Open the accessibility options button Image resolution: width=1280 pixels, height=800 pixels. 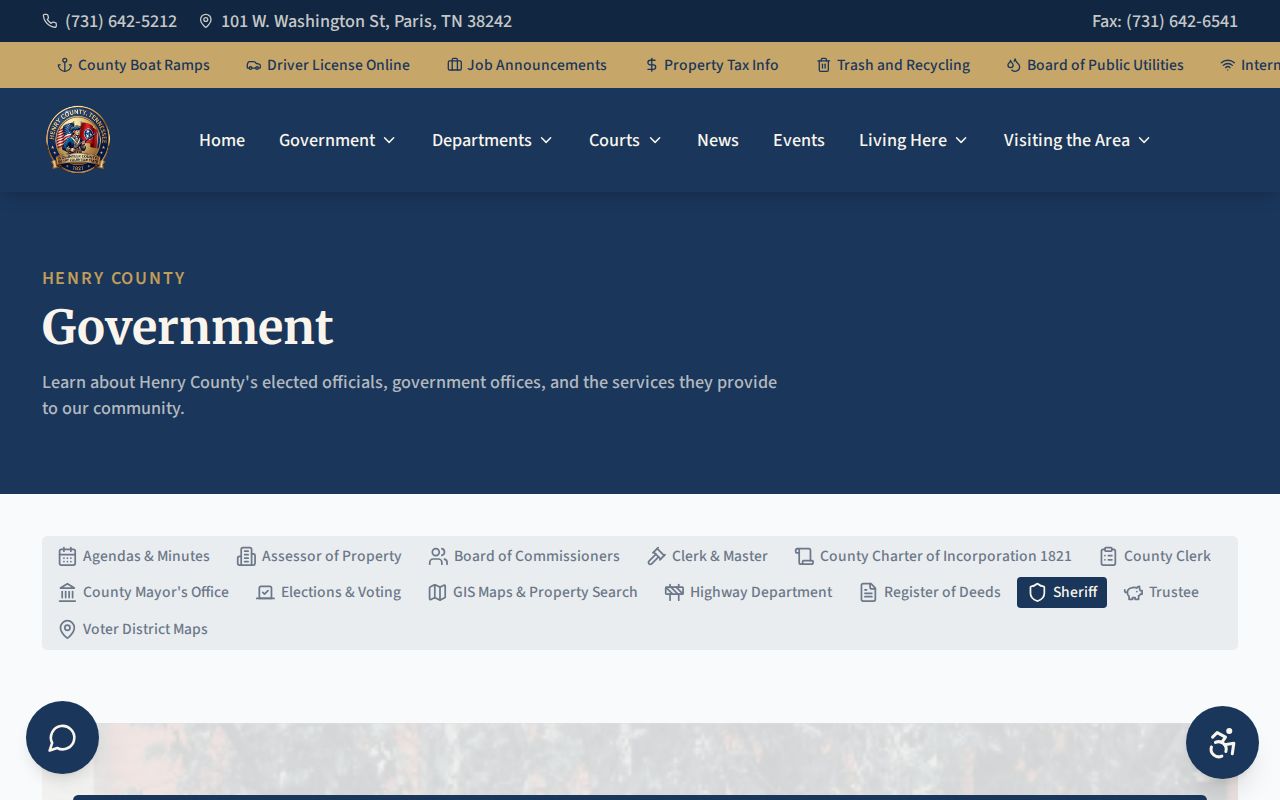pos(1222,742)
